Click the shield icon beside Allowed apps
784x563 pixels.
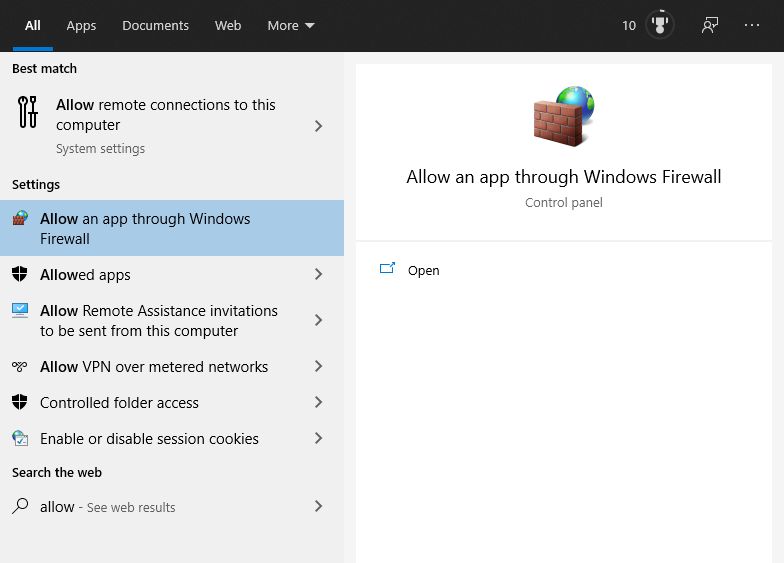(x=20, y=274)
